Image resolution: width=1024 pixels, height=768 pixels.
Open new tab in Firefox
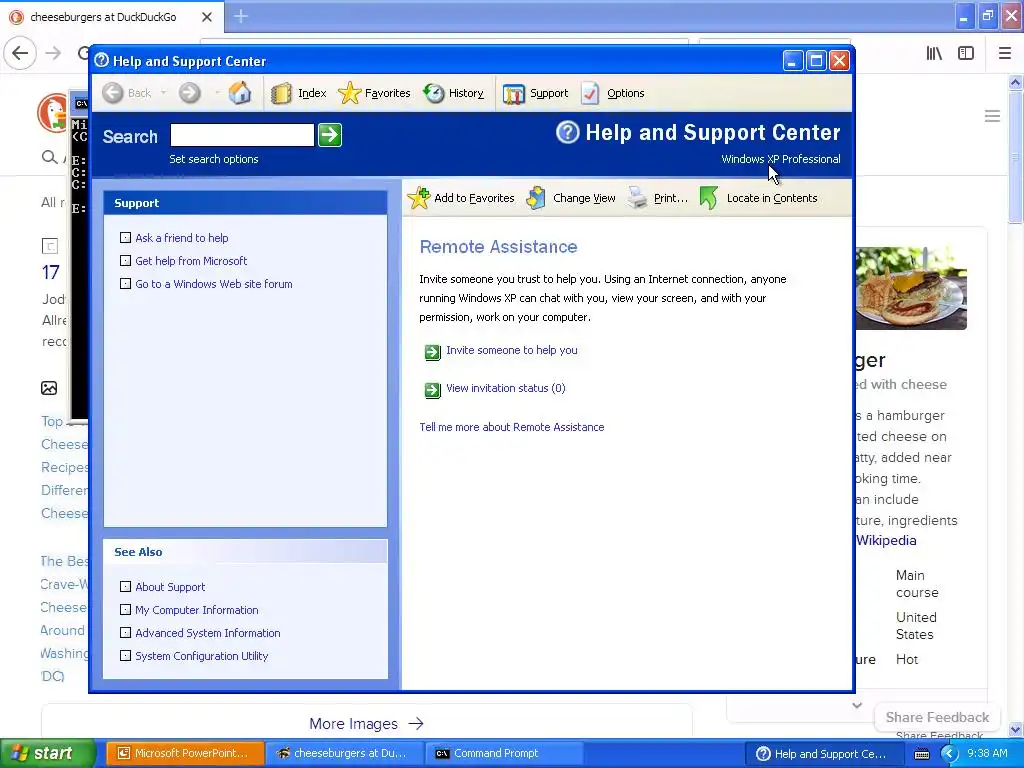(x=240, y=16)
